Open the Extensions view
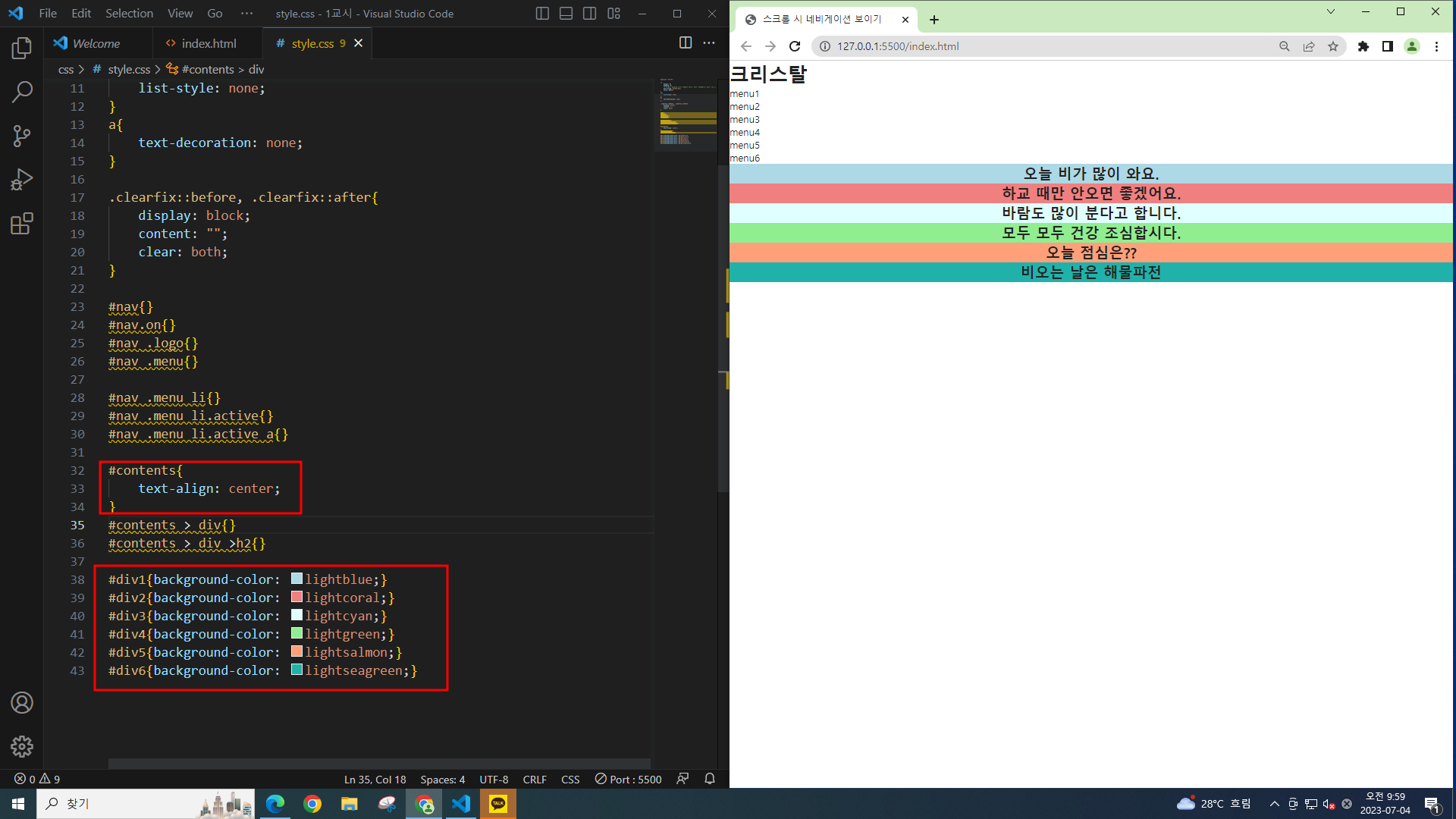The height and width of the screenshot is (819, 1456). click(x=22, y=224)
